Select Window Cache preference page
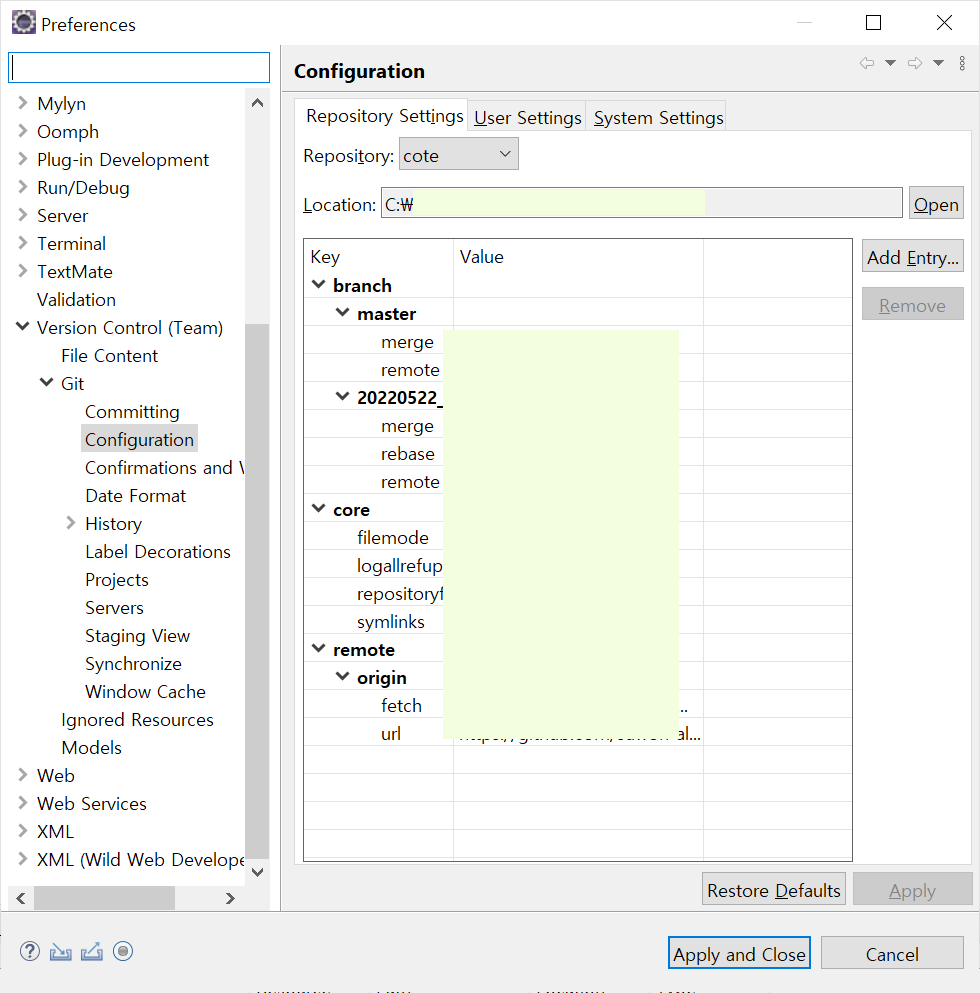Image resolution: width=980 pixels, height=993 pixels. [x=145, y=691]
